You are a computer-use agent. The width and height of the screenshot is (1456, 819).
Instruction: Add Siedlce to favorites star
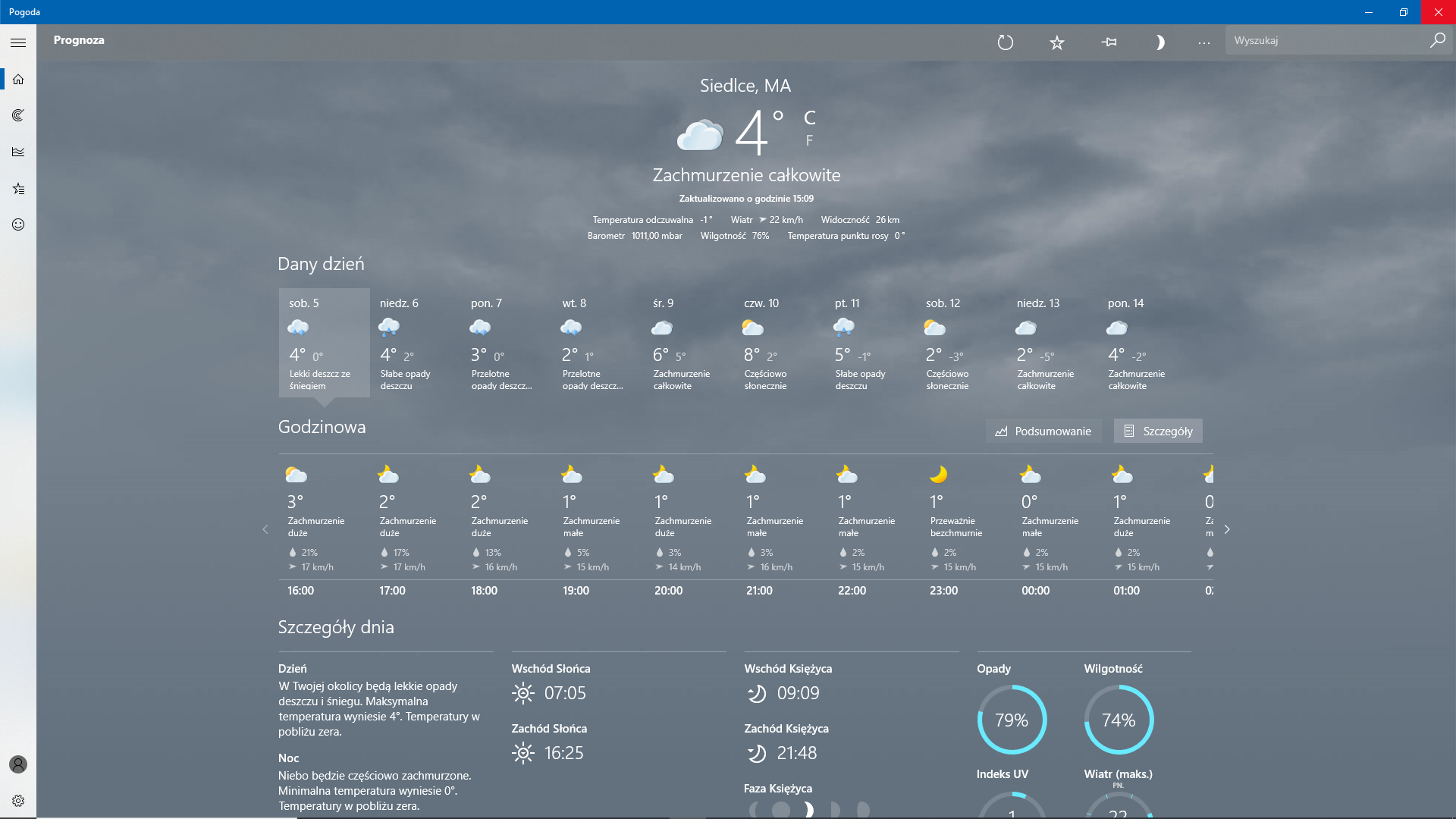click(x=1057, y=42)
